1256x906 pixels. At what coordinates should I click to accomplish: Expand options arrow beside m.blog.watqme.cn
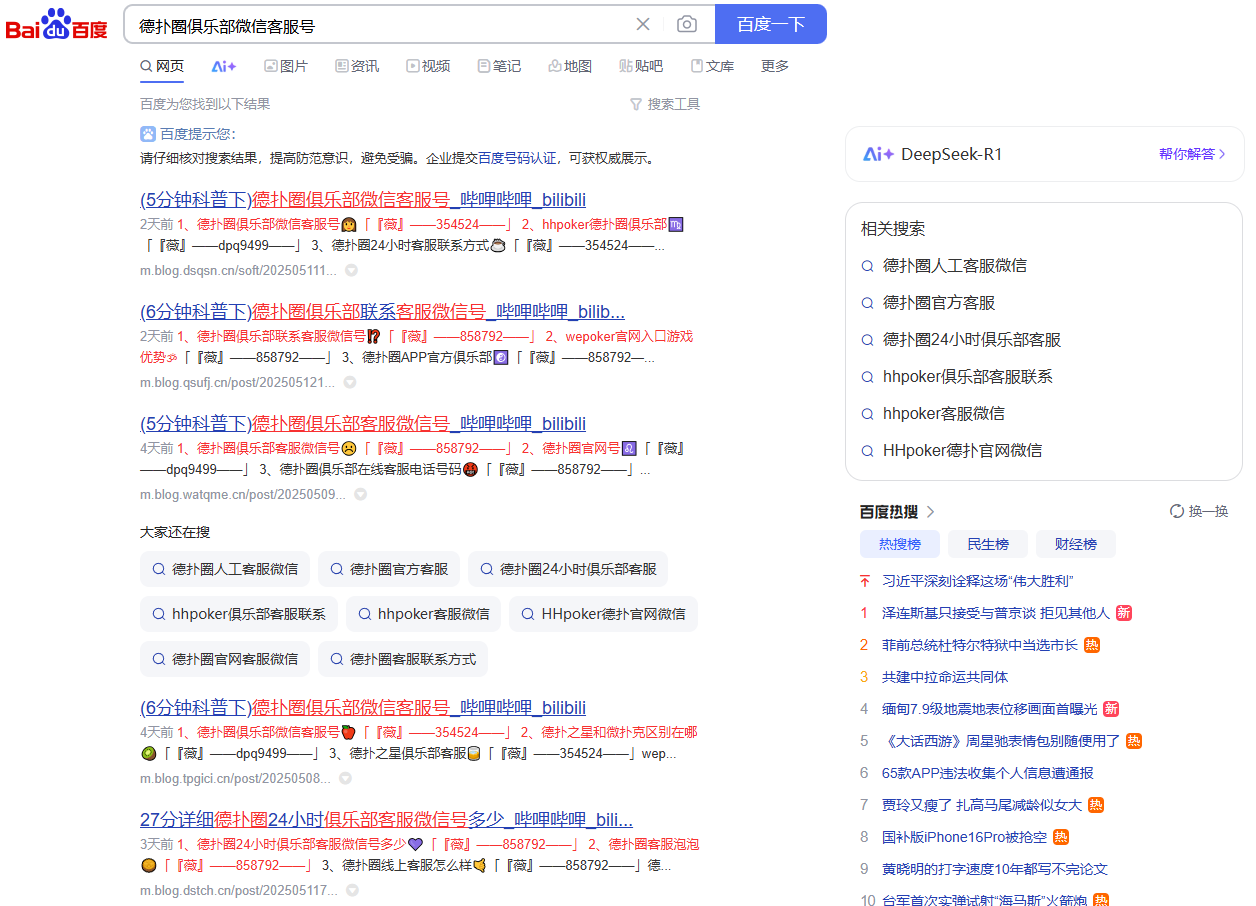(x=360, y=494)
